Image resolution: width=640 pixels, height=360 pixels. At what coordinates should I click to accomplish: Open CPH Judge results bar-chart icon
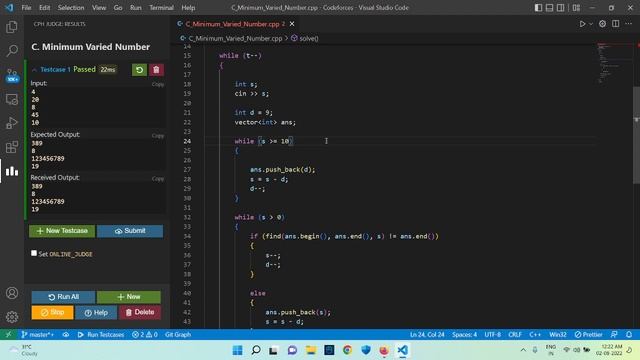coord(12,171)
